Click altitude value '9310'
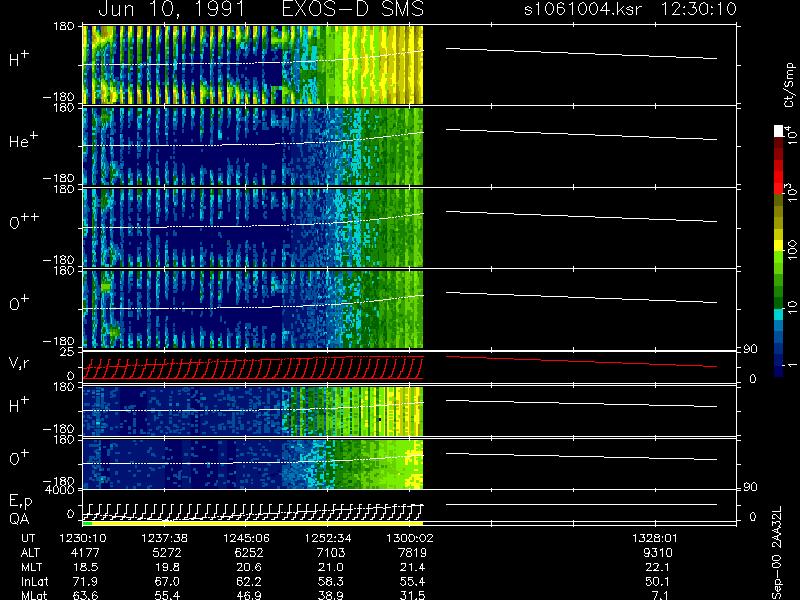 [x=658, y=553]
